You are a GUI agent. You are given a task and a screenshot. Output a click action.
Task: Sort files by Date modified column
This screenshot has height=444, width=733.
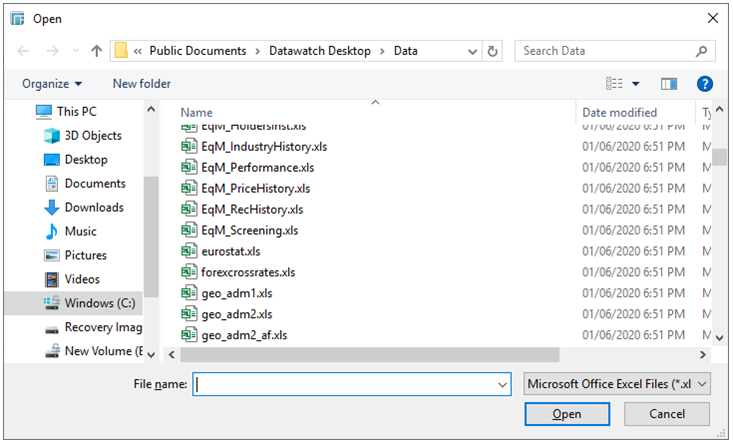point(620,113)
